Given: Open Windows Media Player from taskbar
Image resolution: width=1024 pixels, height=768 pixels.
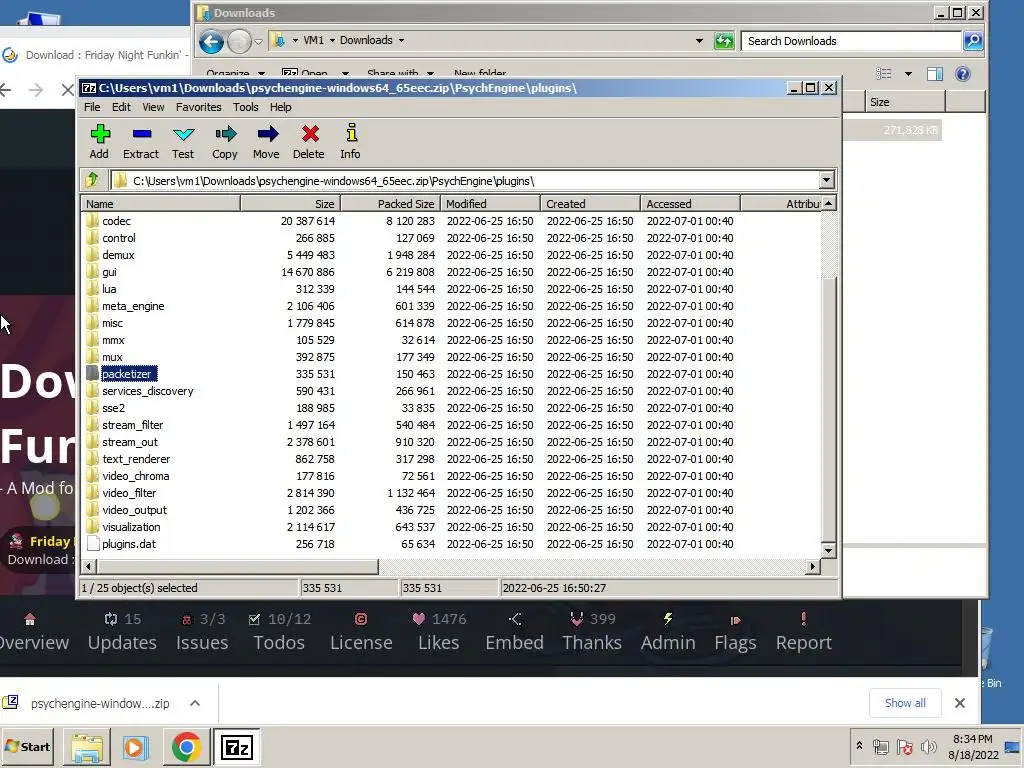Looking at the screenshot, I should pos(136,747).
